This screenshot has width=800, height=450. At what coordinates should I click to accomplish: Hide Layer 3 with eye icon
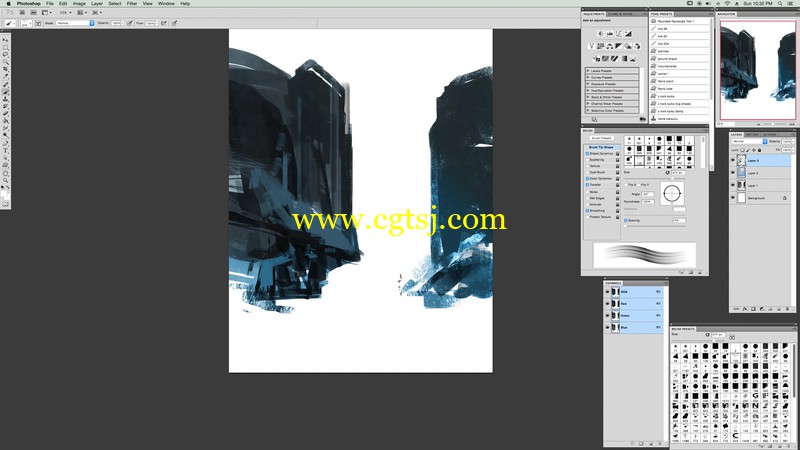click(x=733, y=160)
